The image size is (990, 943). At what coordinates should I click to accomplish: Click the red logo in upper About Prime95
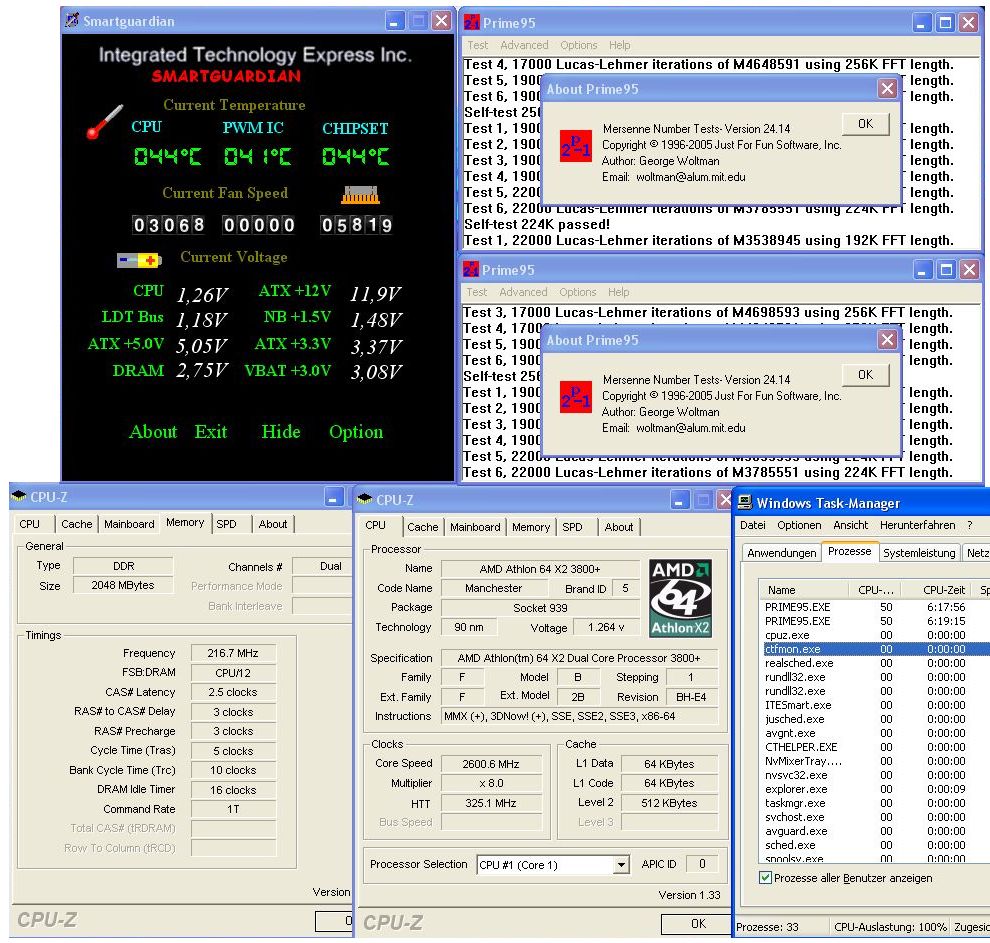576,146
